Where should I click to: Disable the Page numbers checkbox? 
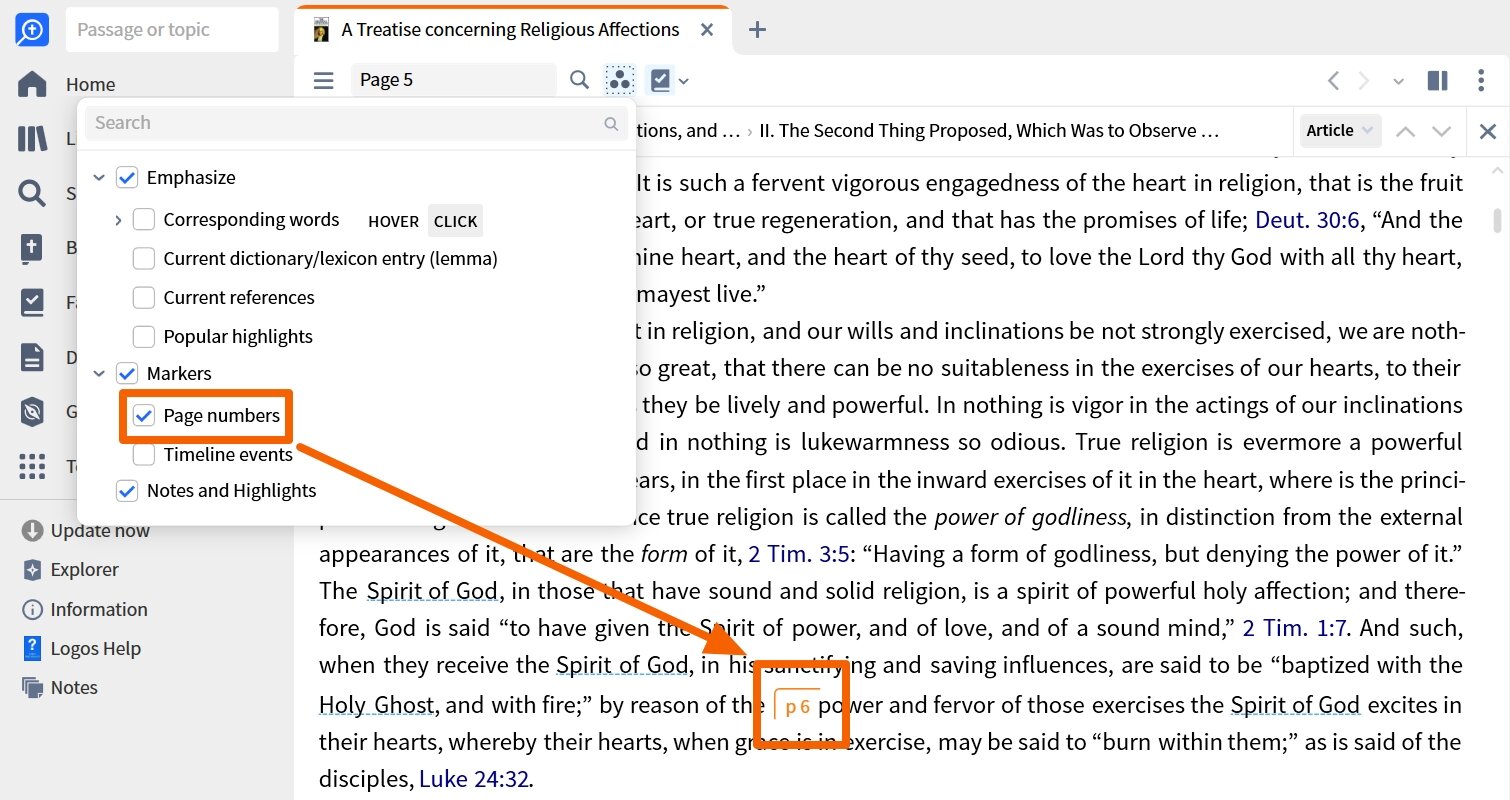pos(143,415)
